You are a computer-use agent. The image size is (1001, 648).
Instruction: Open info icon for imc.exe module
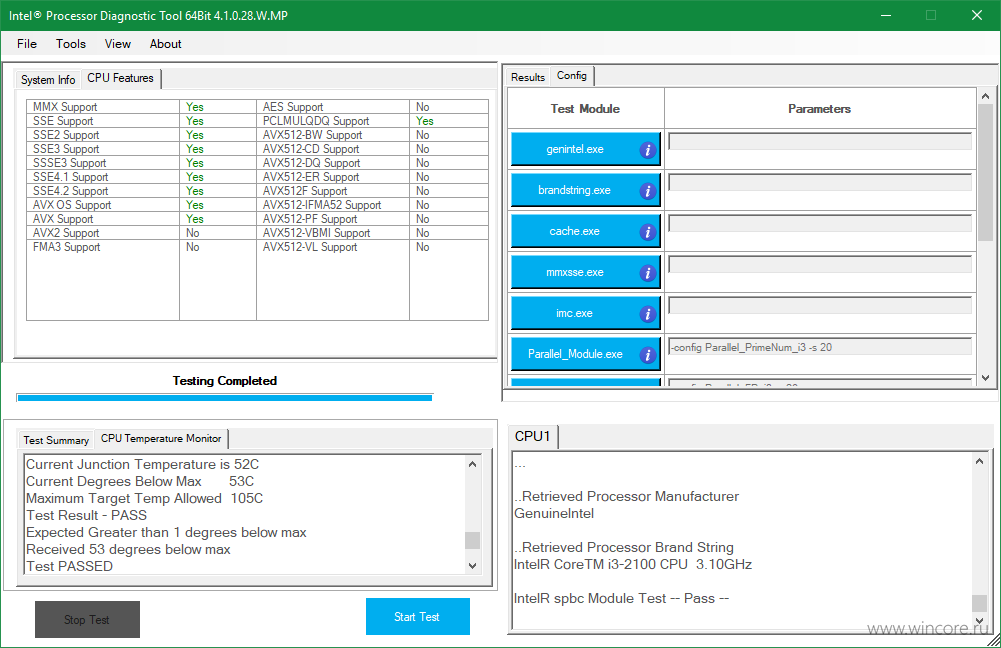coord(647,314)
